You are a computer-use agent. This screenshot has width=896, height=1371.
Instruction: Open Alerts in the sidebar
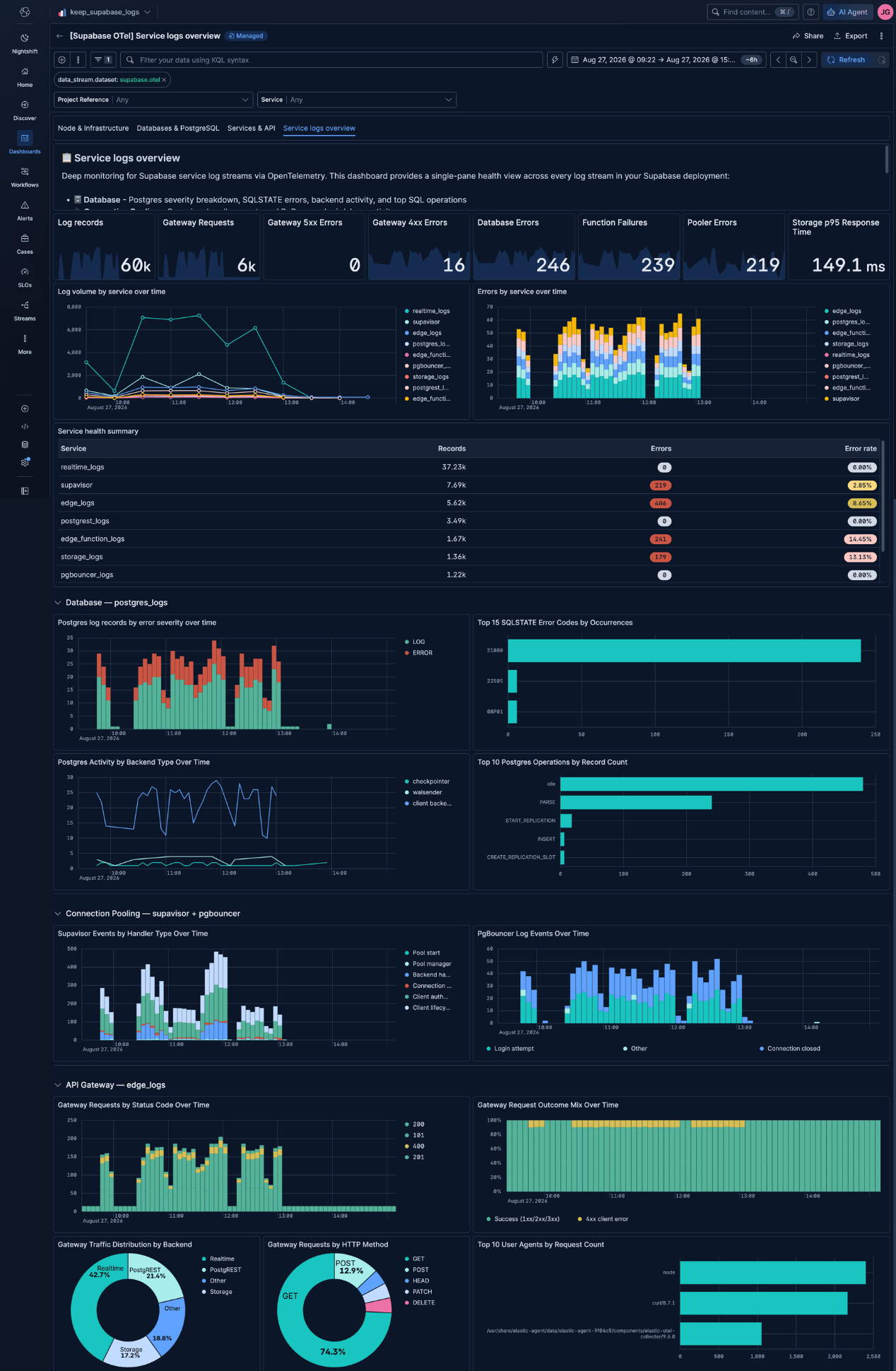coord(25,210)
